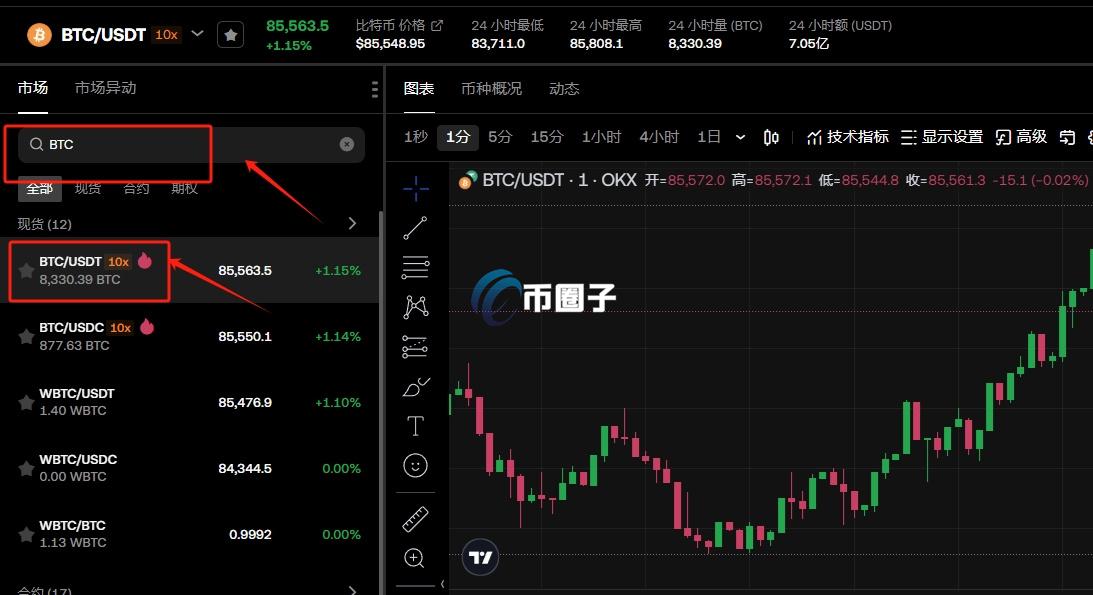The width and height of the screenshot is (1093, 595).
Task: Toggle the star icon beside the BTC/USDT header
Action: [x=231, y=34]
